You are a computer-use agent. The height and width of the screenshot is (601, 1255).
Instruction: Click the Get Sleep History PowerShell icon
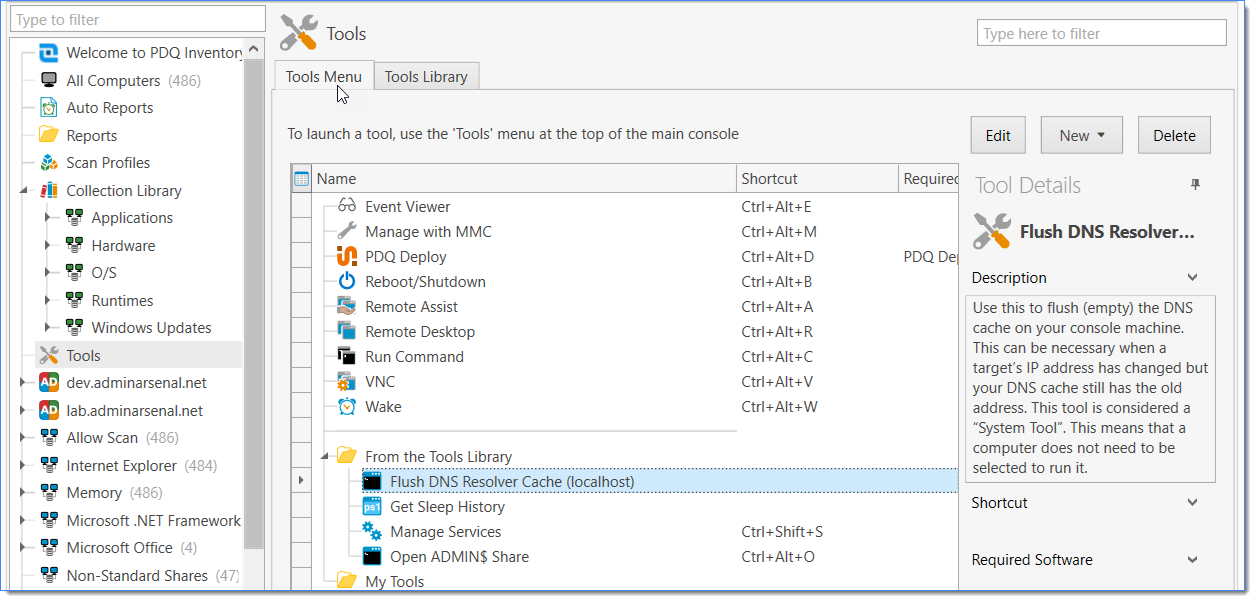(372, 506)
